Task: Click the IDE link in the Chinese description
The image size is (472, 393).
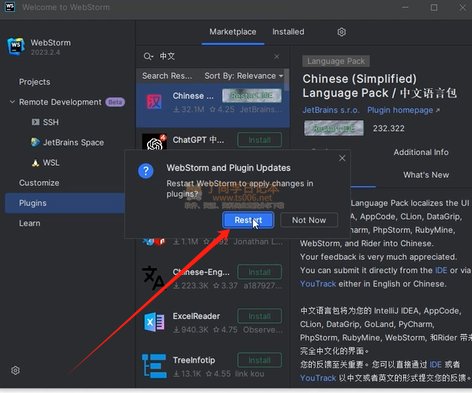Action: click(x=435, y=364)
